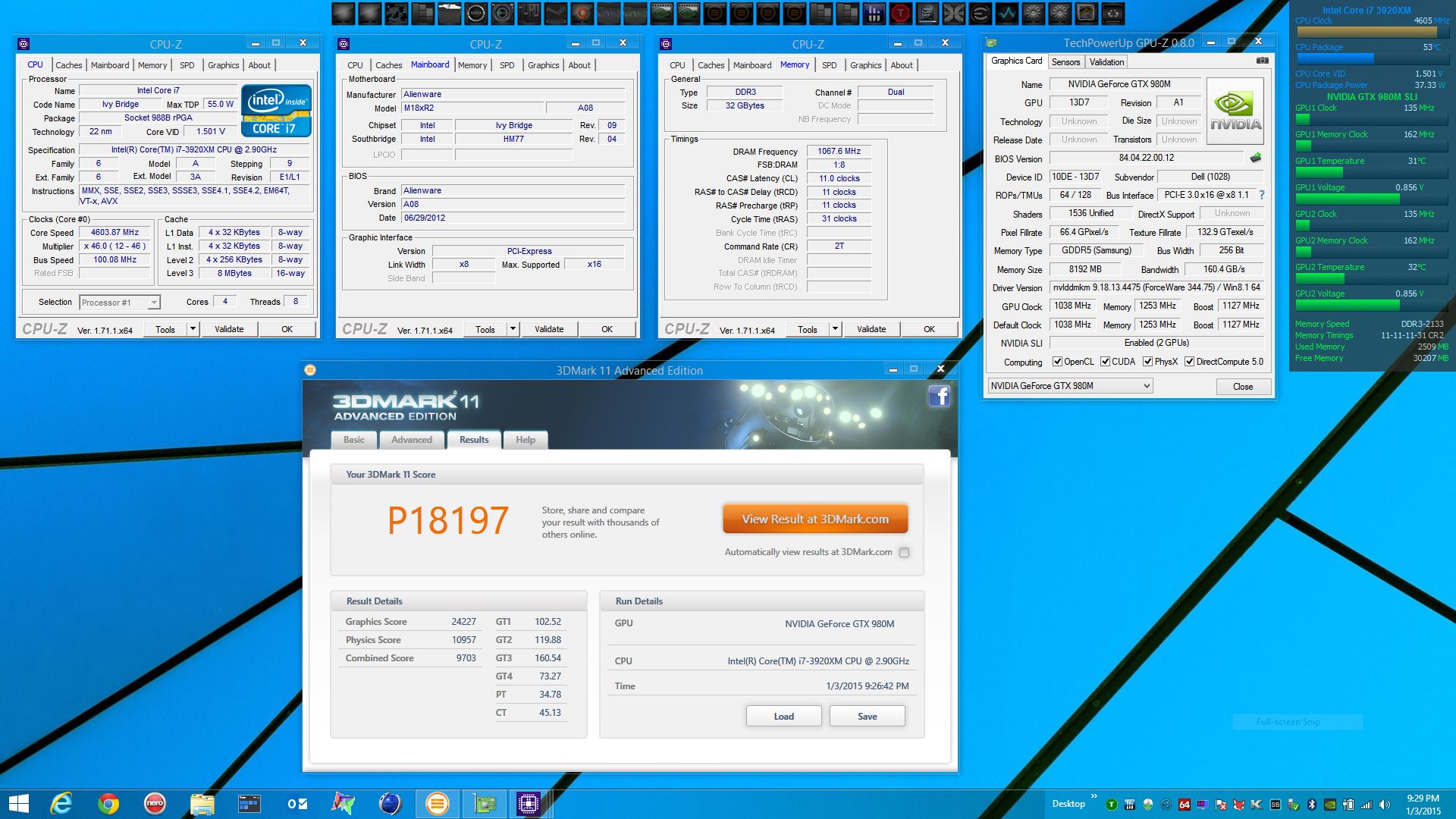
Task: Click the Sound Blaster SB tray icon
Action: pos(1276,805)
